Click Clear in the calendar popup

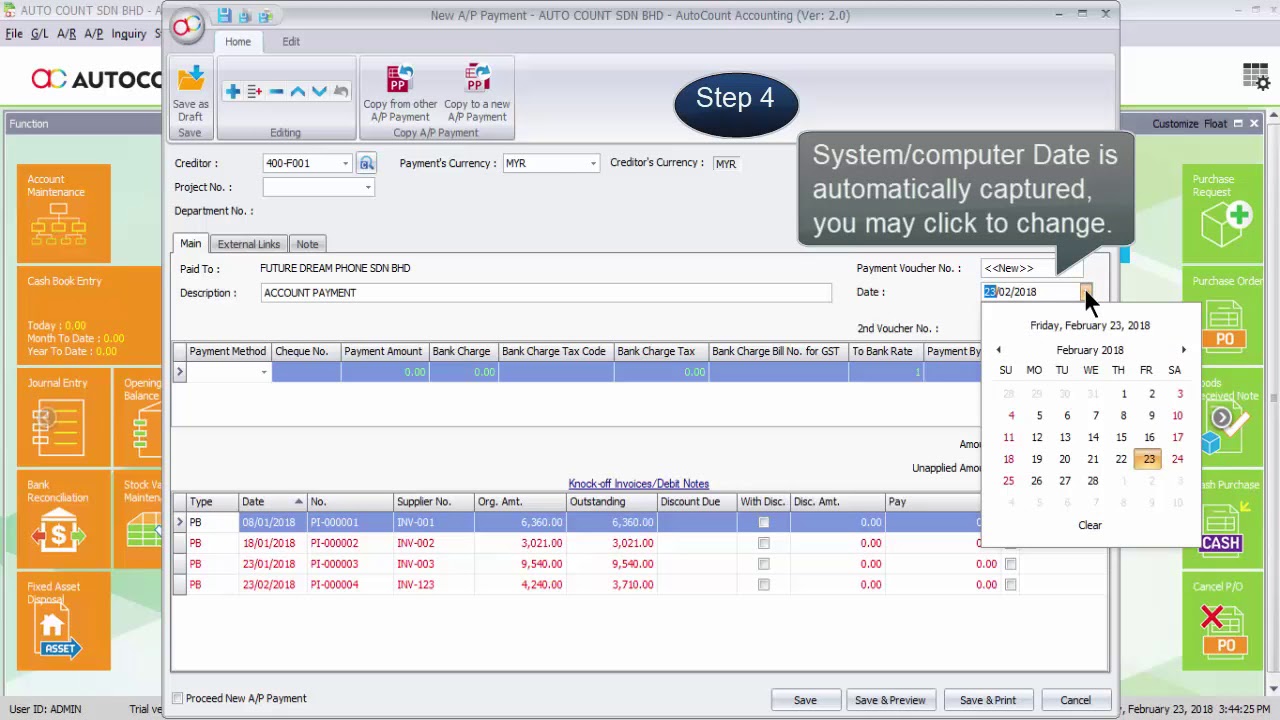[x=1090, y=525]
